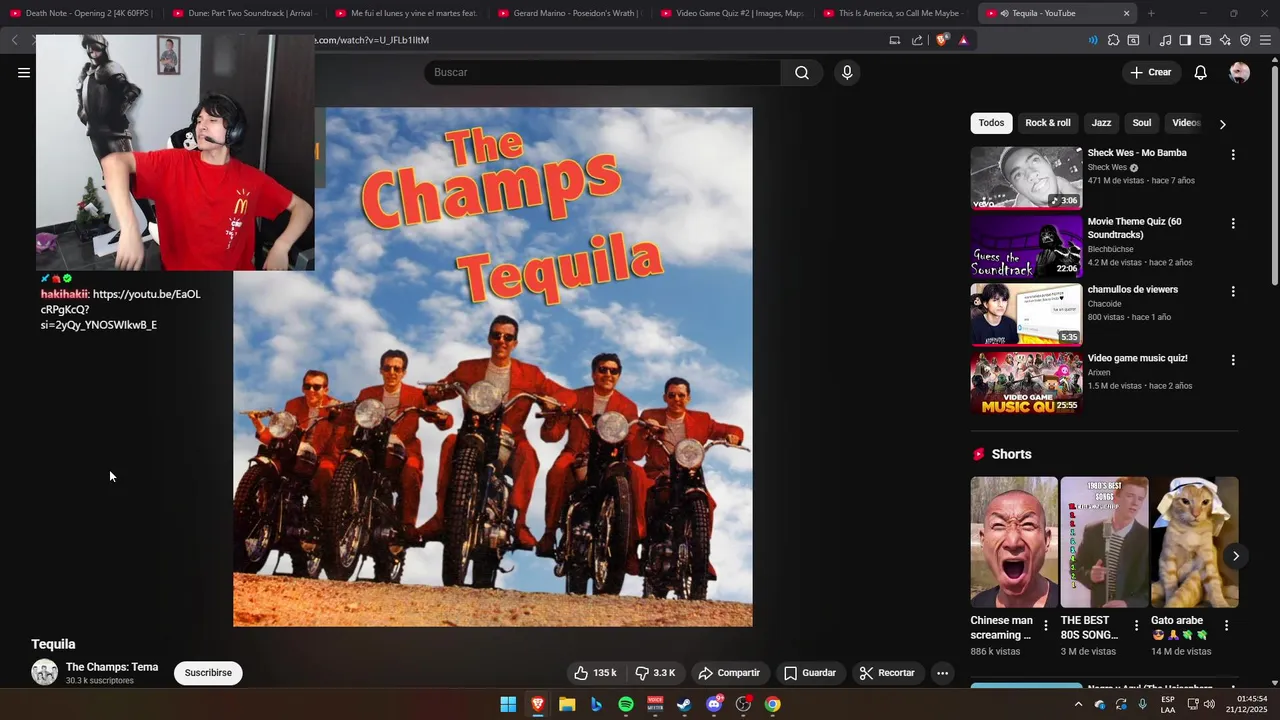Open options for Sheck Wes - Mo Bamba
The height and width of the screenshot is (720, 1280).
point(1232,155)
